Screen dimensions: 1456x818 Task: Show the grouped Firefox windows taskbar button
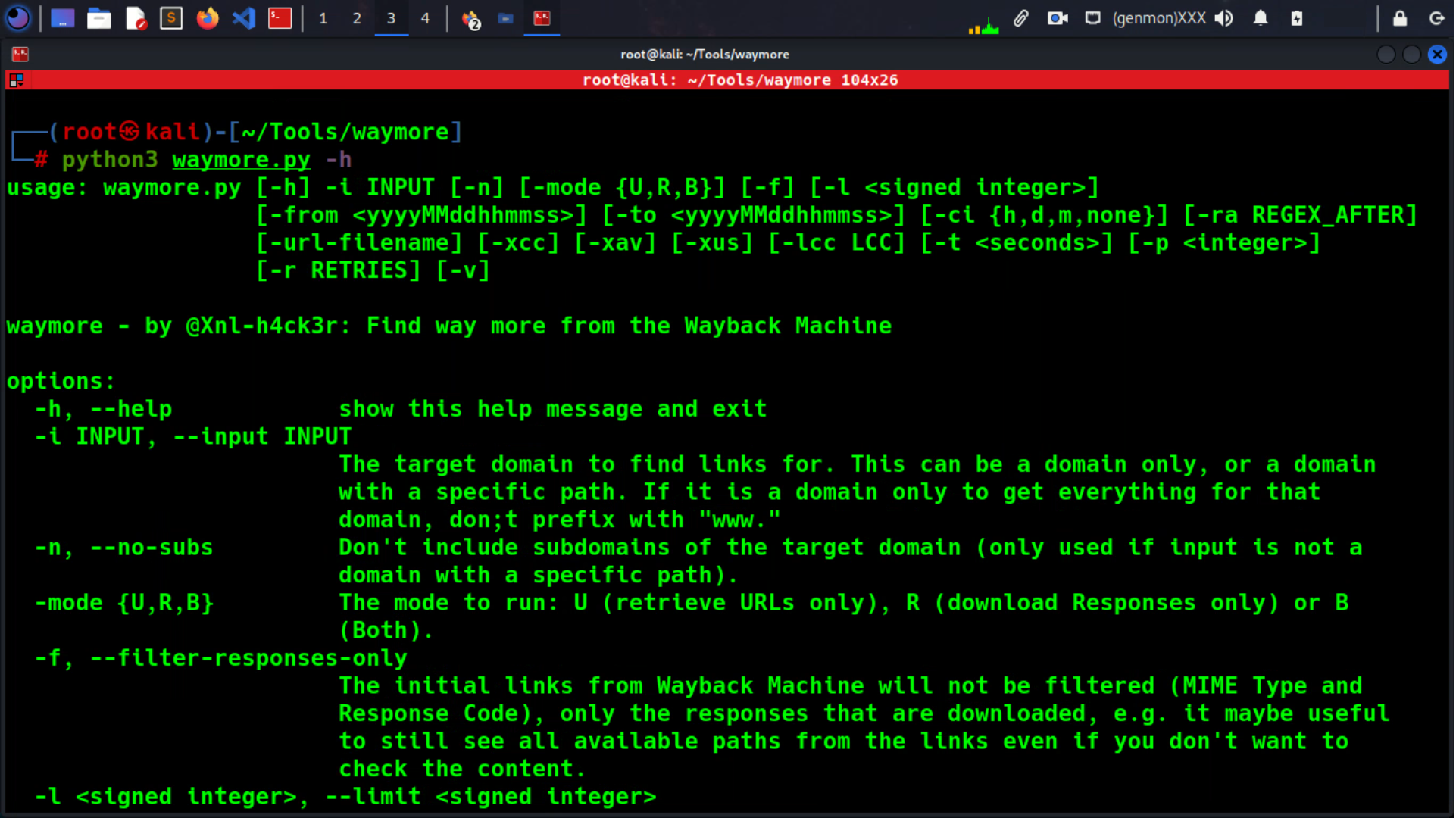(470, 19)
